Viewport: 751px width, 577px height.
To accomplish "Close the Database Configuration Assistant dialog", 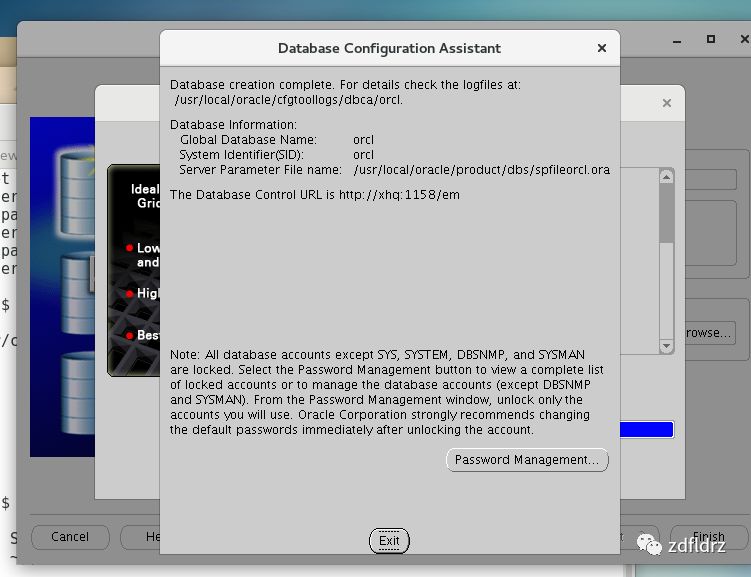I will pos(602,48).
